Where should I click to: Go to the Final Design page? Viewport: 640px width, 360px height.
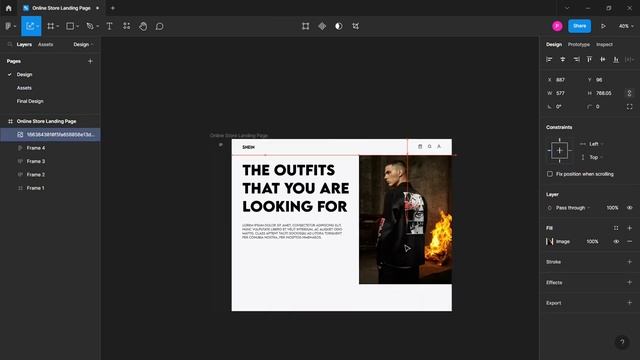tap(30, 101)
